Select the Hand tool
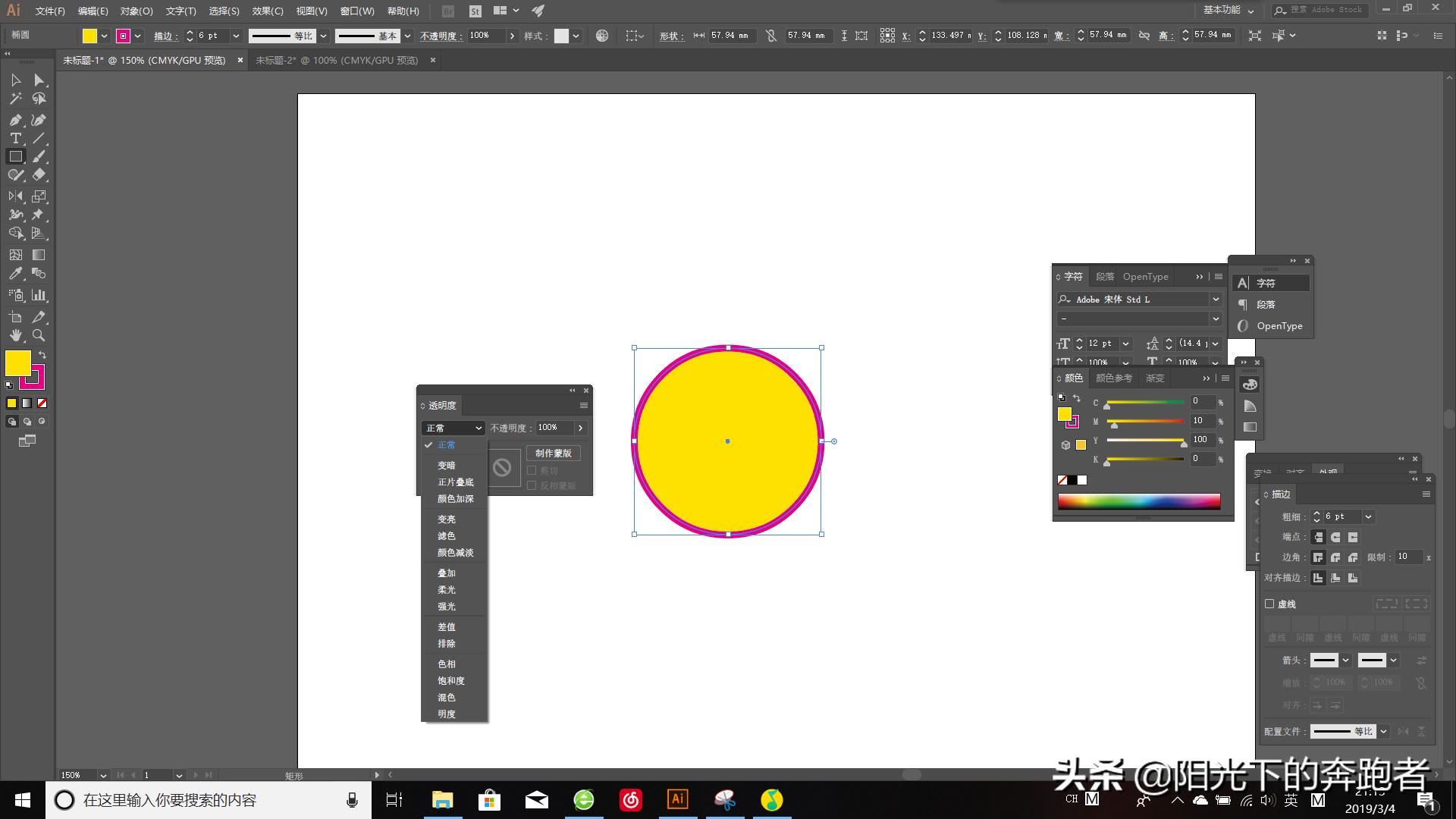 [15, 335]
